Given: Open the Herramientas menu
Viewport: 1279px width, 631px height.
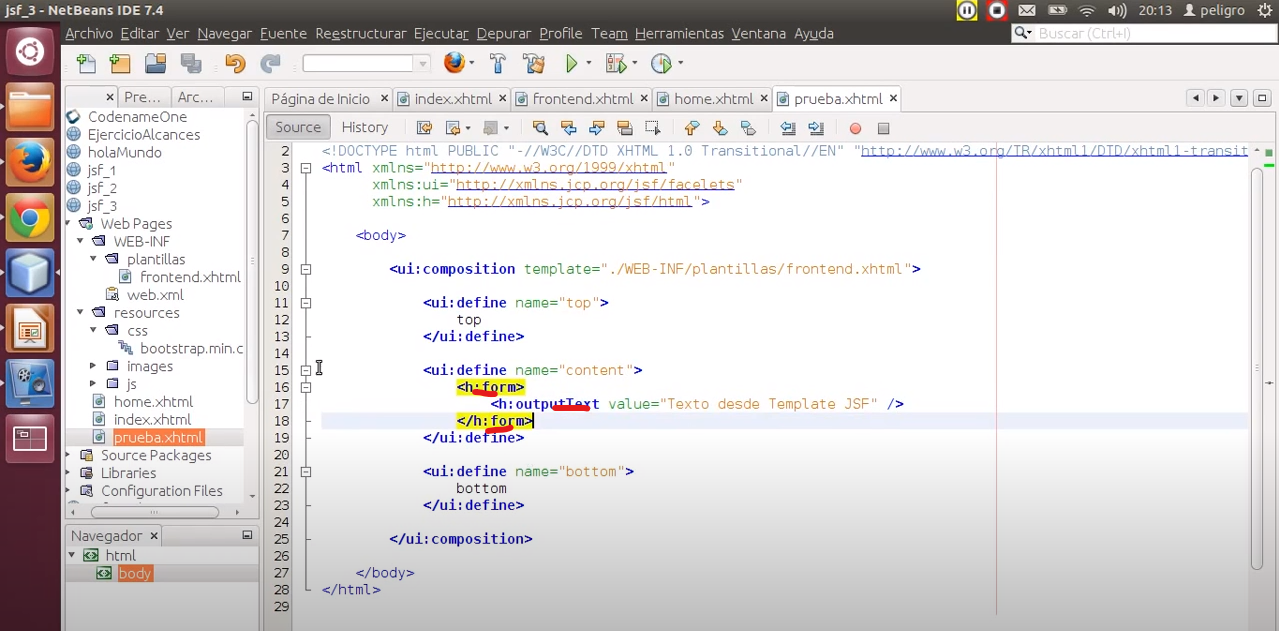Looking at the screenshot, I should (679, 33).
